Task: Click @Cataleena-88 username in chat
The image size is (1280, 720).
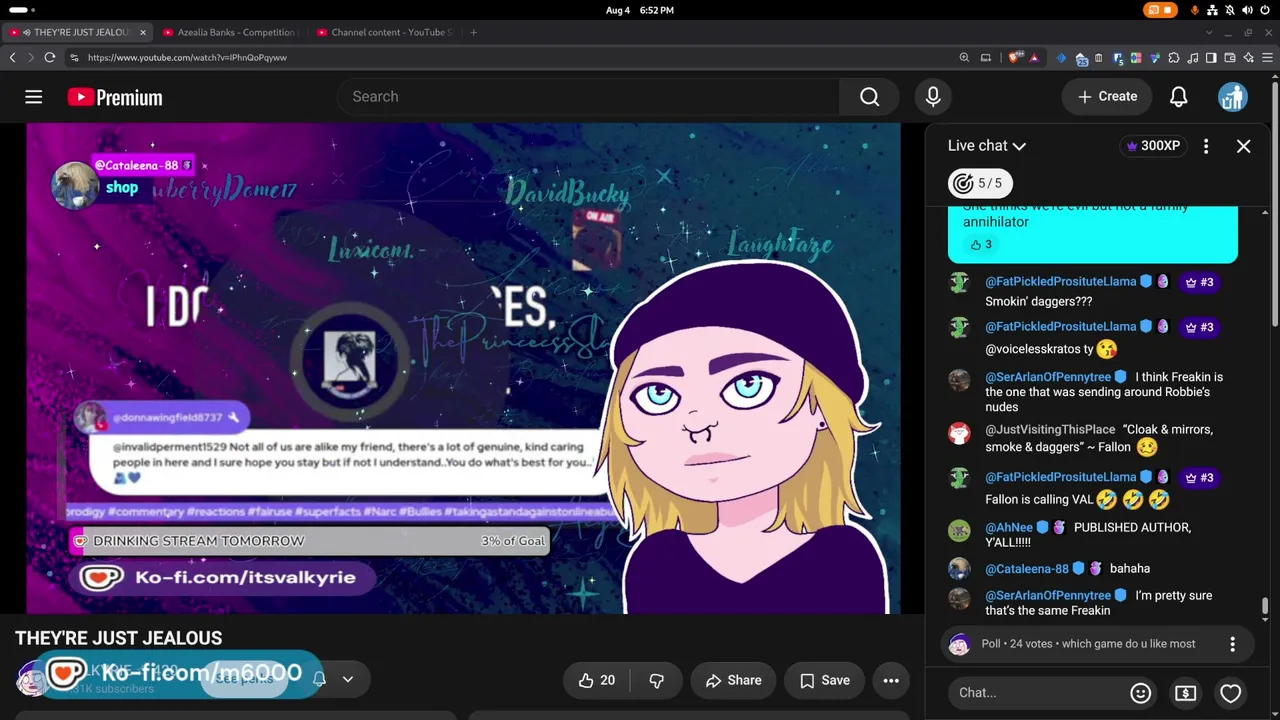Action: (1027, 569)
